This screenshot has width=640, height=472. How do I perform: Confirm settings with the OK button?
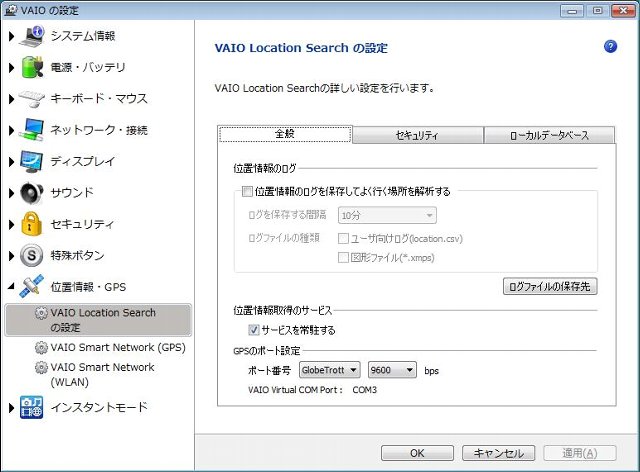(x=417, y=453)
